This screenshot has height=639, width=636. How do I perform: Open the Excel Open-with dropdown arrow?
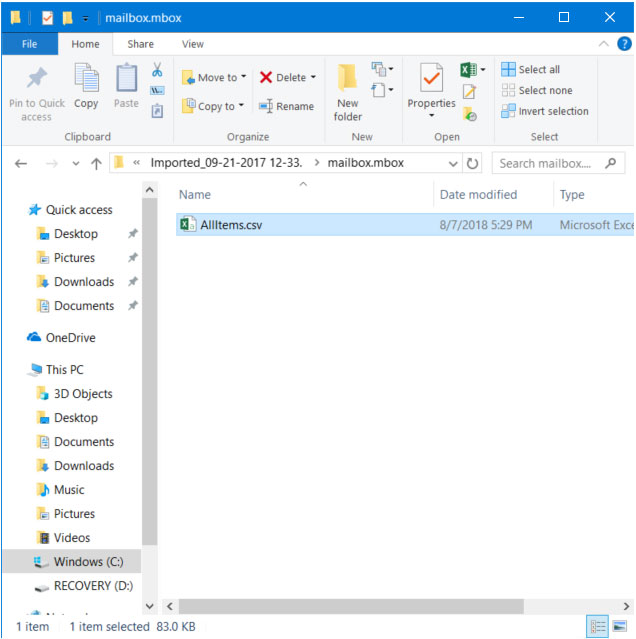click(x=483, y=69)
